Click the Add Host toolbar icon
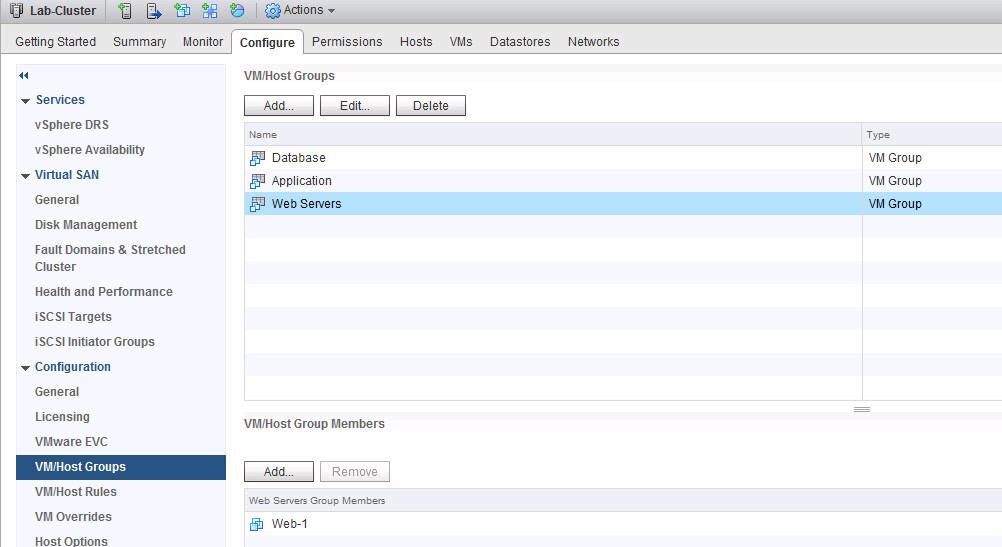The width and height of the screenshot is (1002, 547). click(x=125, y=11)
